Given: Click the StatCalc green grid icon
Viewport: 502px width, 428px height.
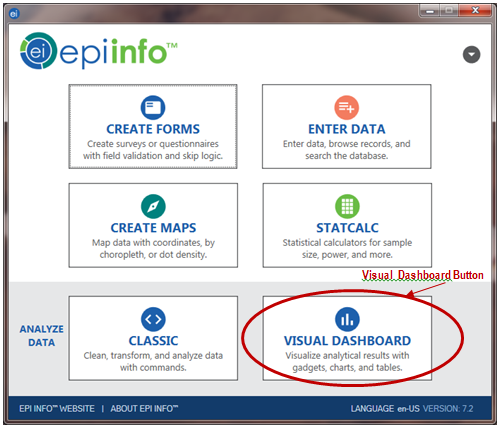Looking at the screenshot, I should pos(347,206).
